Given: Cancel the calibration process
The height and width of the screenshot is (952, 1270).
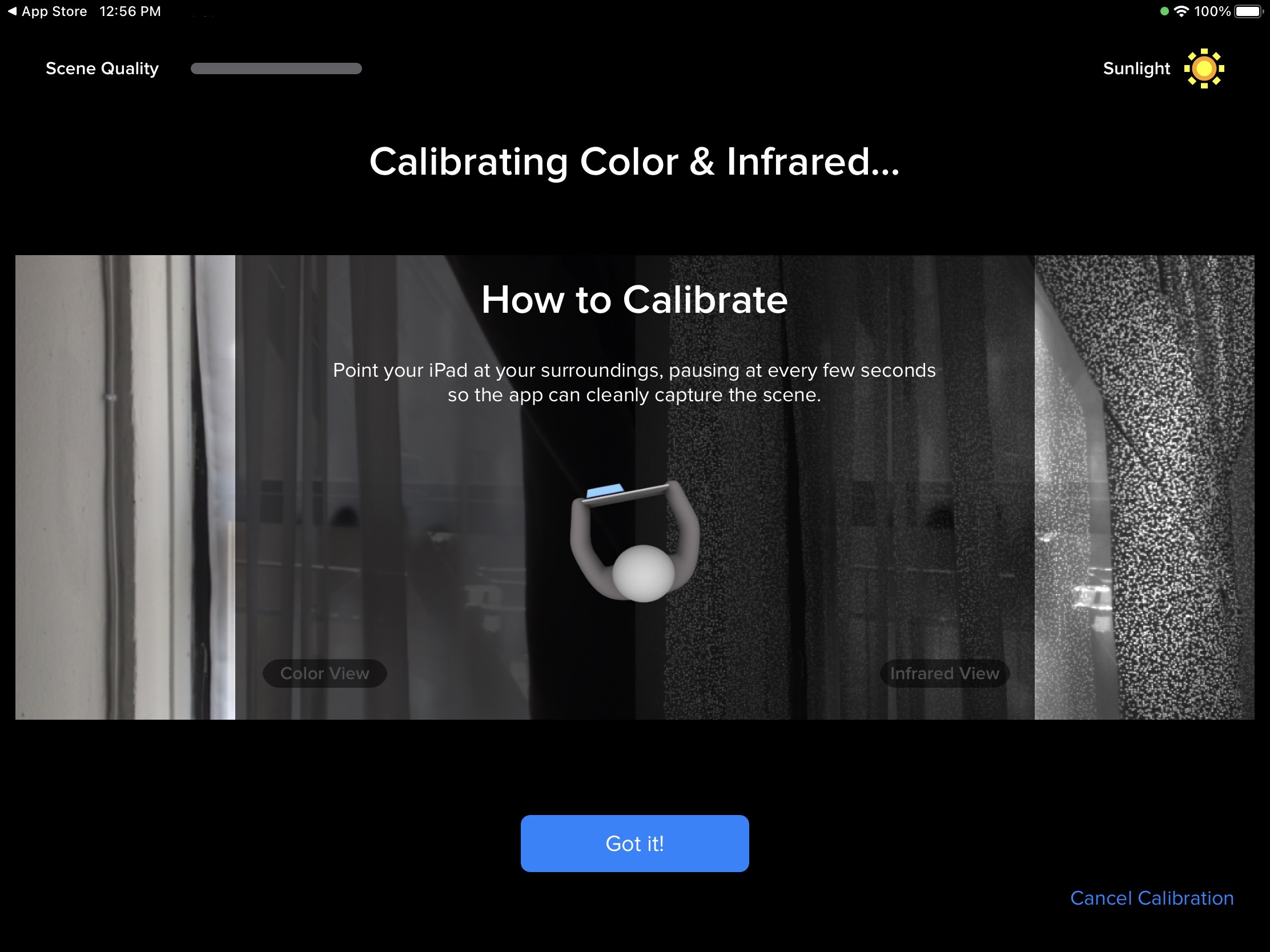Looking at the screenshot, I should tap(1152, 897).
